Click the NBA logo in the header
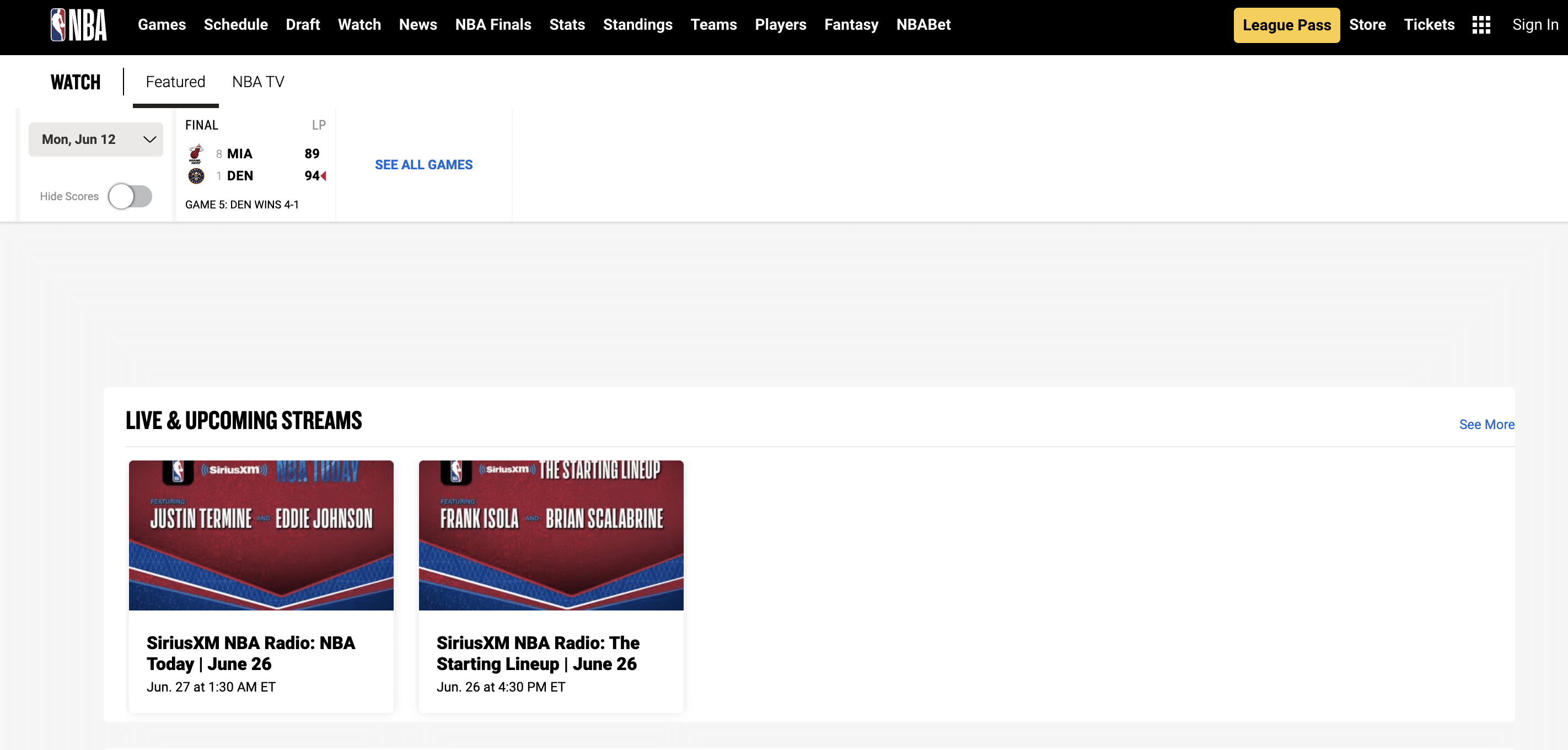This screenshot has width=1568, height=750. coord(78,25)
